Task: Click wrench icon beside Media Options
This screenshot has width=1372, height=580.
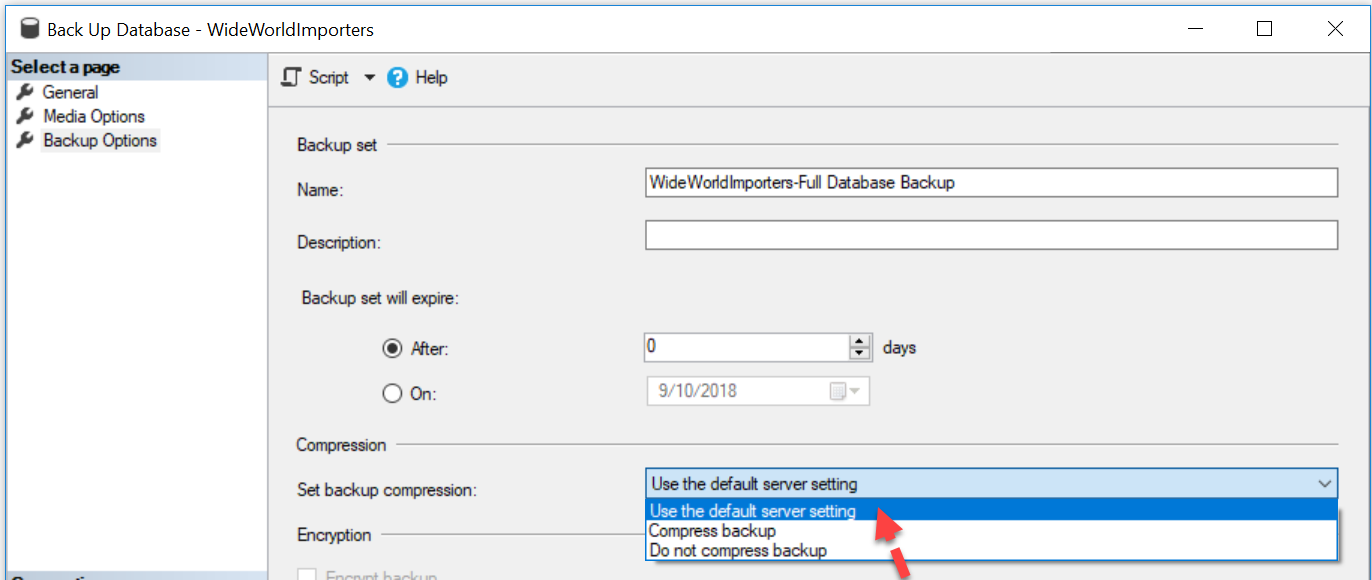Action: click(26, 116)
